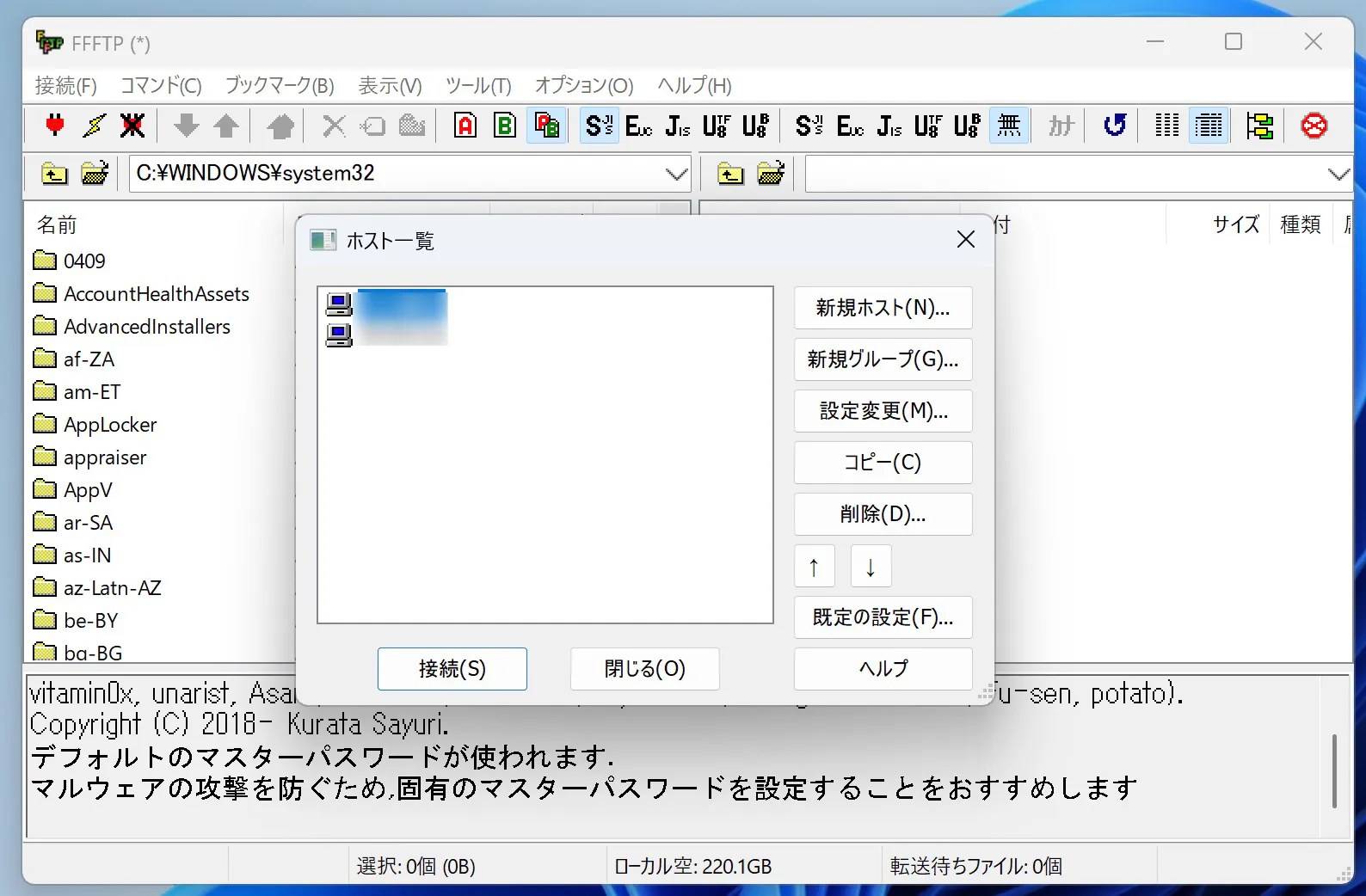Viewport: 1366px width, 896px height.
Task: Switch to list view mode
Action: click(1167, 126)
